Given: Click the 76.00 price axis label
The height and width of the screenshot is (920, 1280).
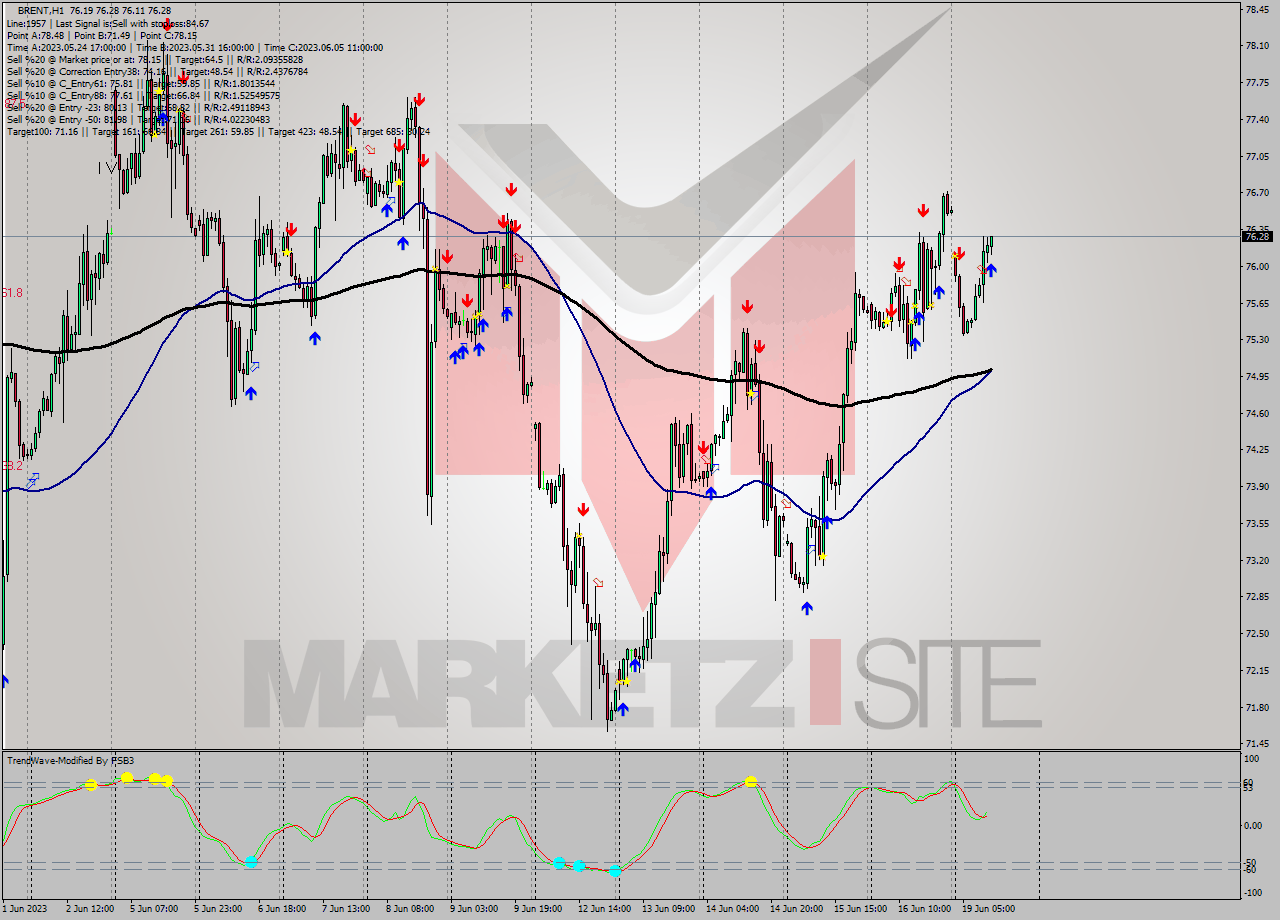Looking at the screenshot, I should (1257, 266).
